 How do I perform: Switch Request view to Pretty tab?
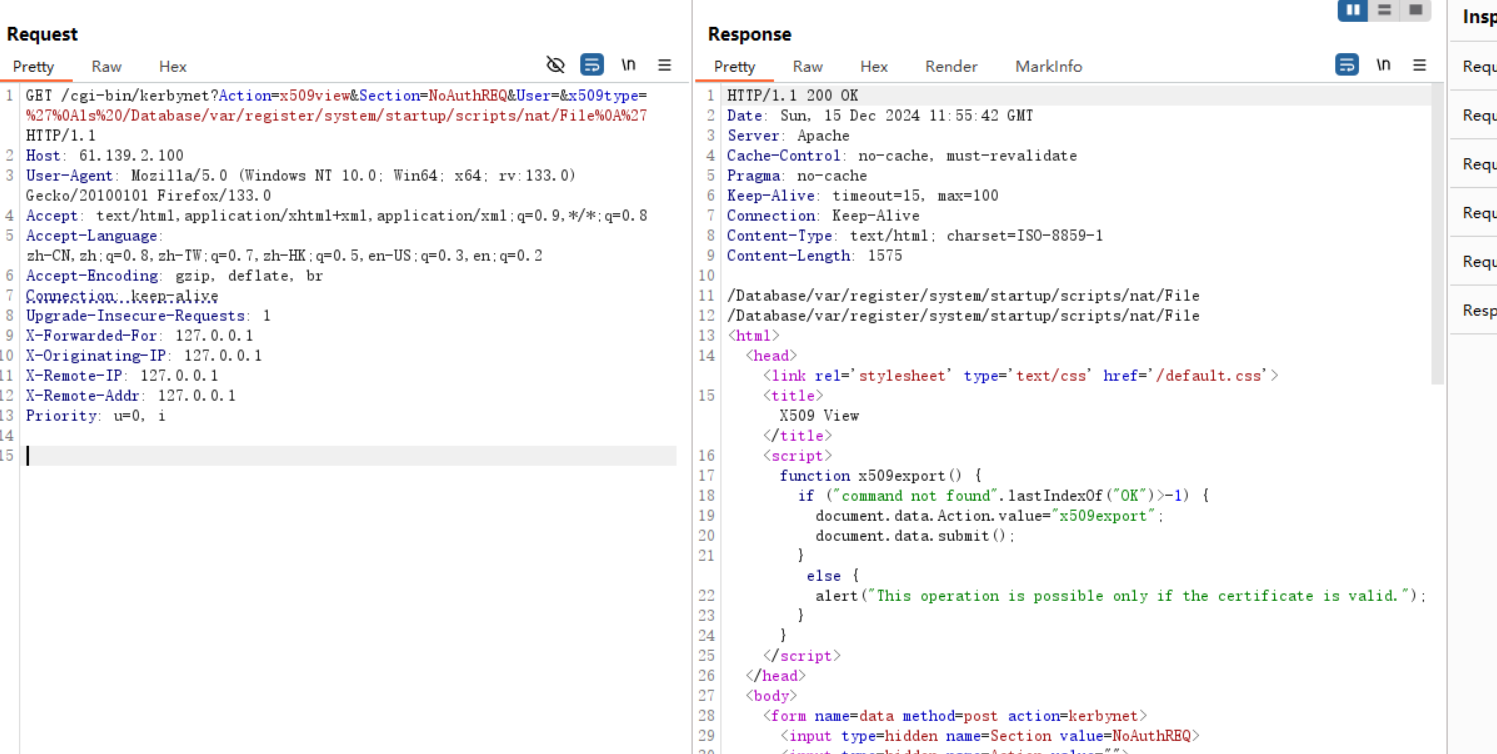click(33, 66)
